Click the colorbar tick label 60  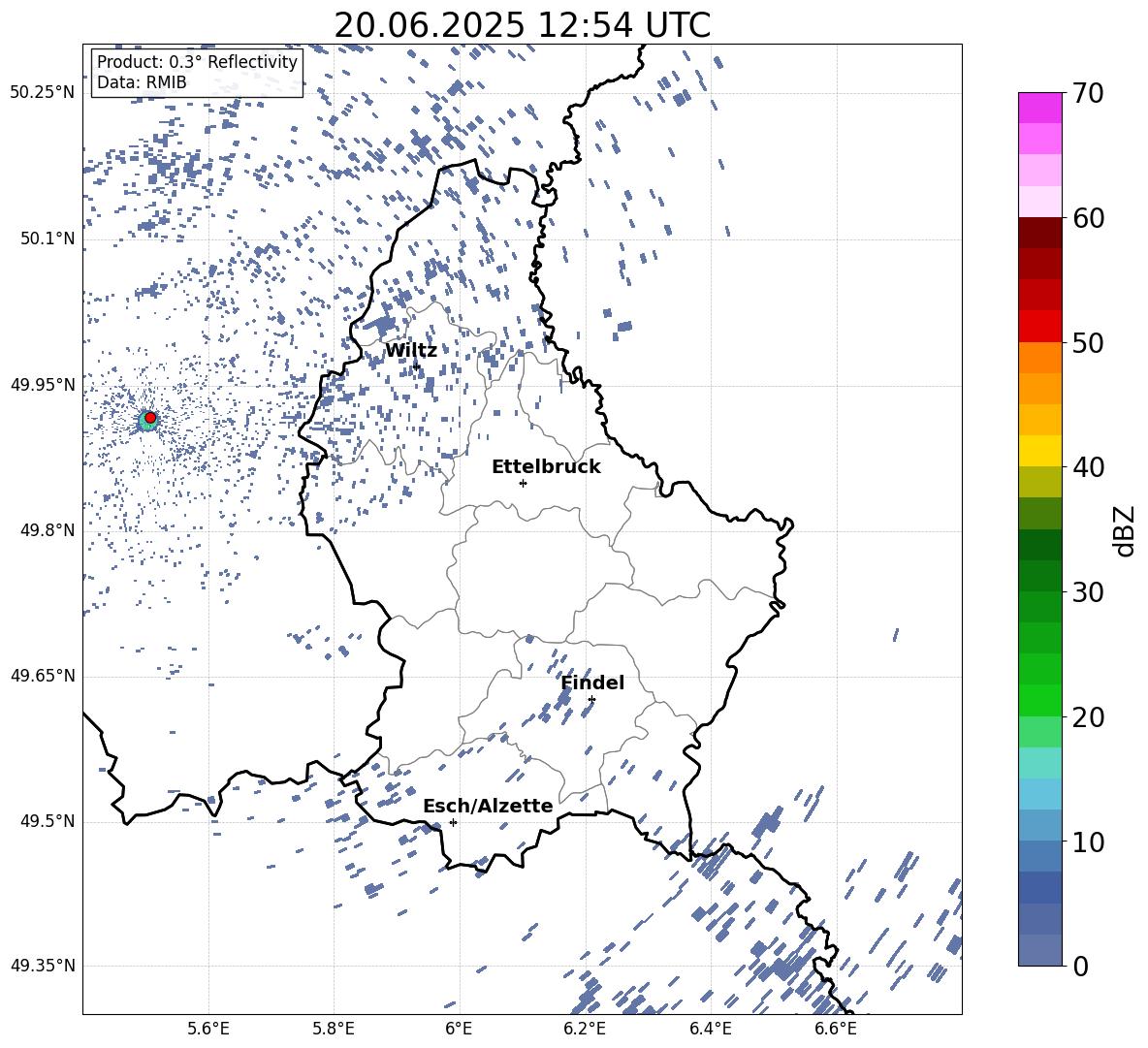click(x=1088, y=218)
